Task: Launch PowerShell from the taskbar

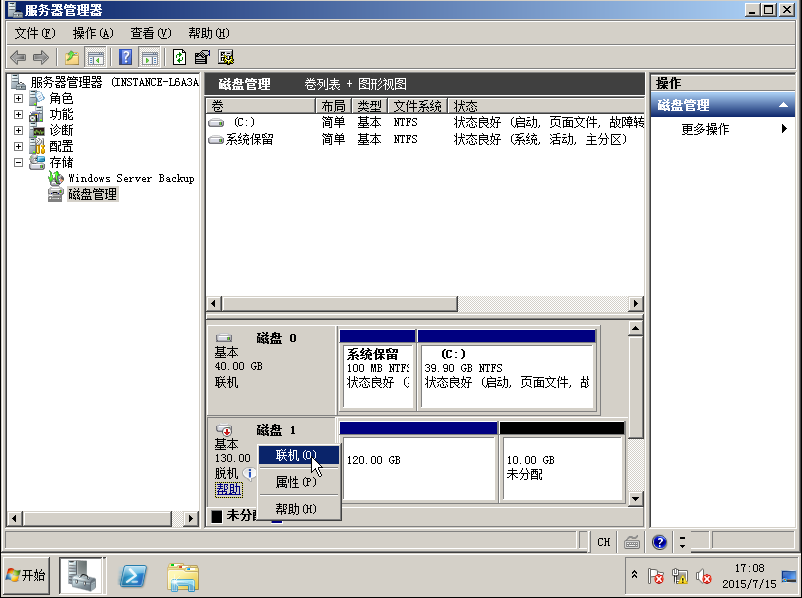Action: pyautogui.click(x=132, y=576)
